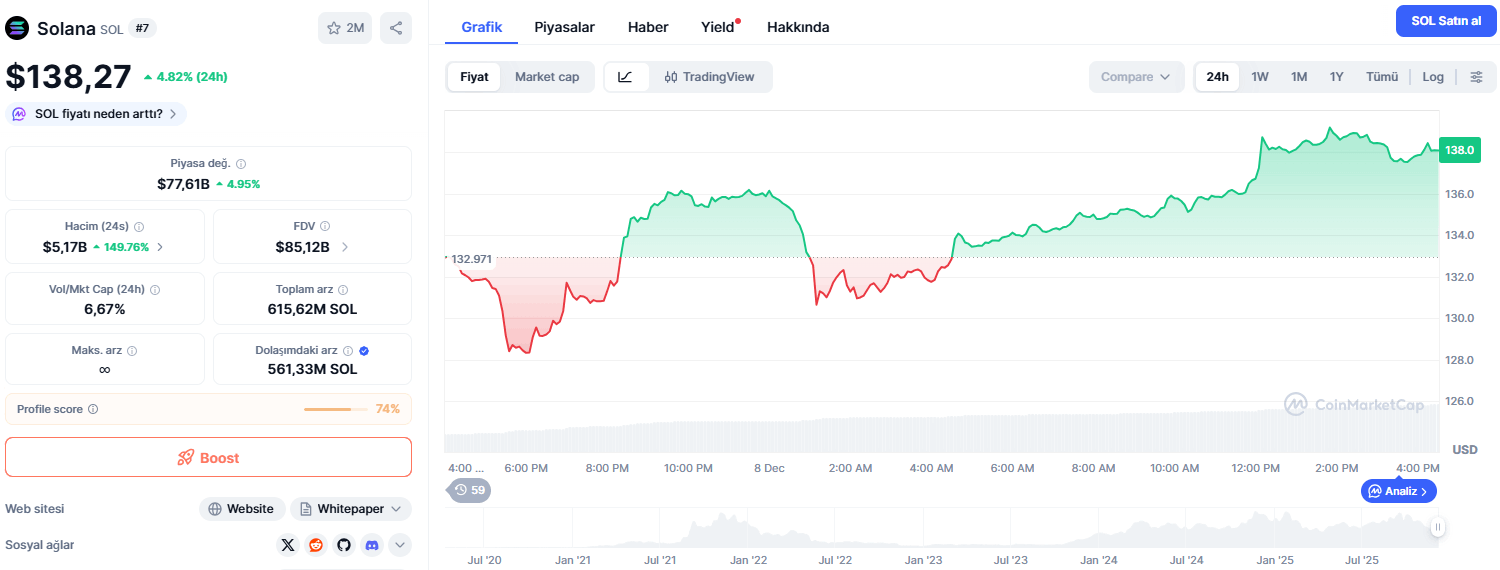Click the AI icon beside 'SOL fiyatı neden arttı?'
Image resolution: width=1500 pixels, height=570 pixels.
pos(19,114)
